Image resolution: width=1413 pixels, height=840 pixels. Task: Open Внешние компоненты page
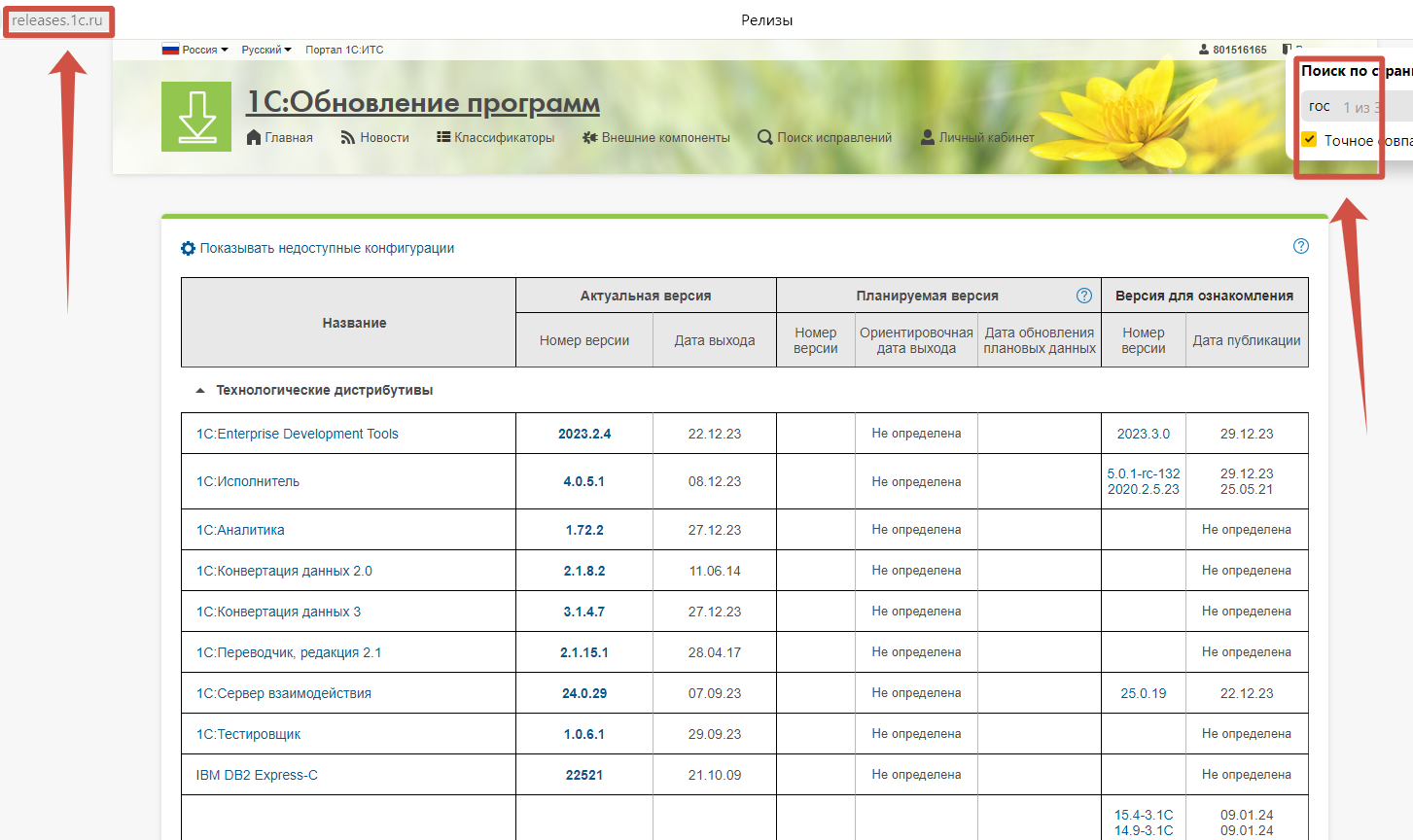click(x=656, y=137)
